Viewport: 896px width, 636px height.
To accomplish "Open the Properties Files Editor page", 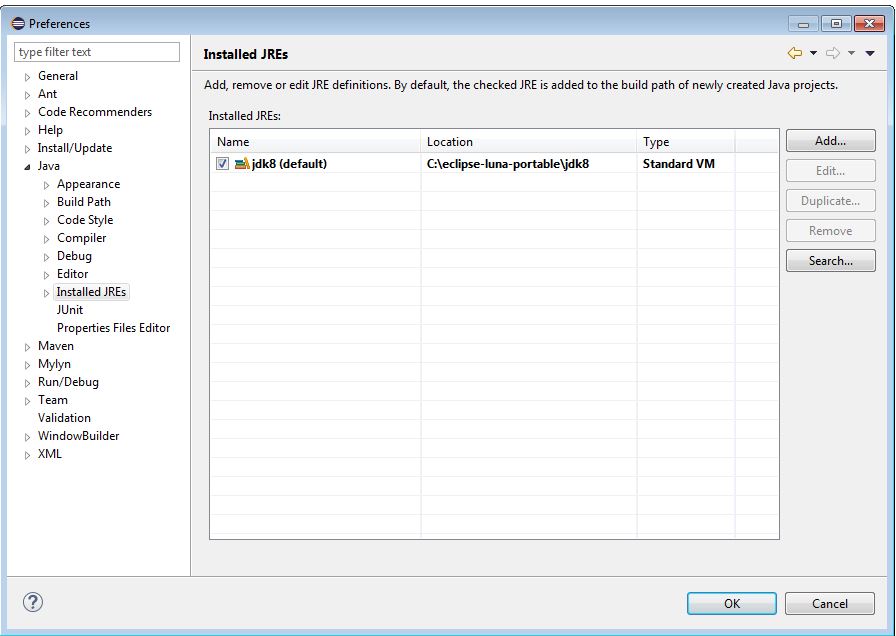I will [x=113, y=328].
